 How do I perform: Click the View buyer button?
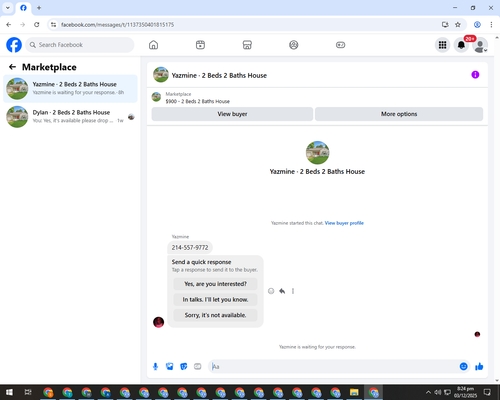(232, 114)
